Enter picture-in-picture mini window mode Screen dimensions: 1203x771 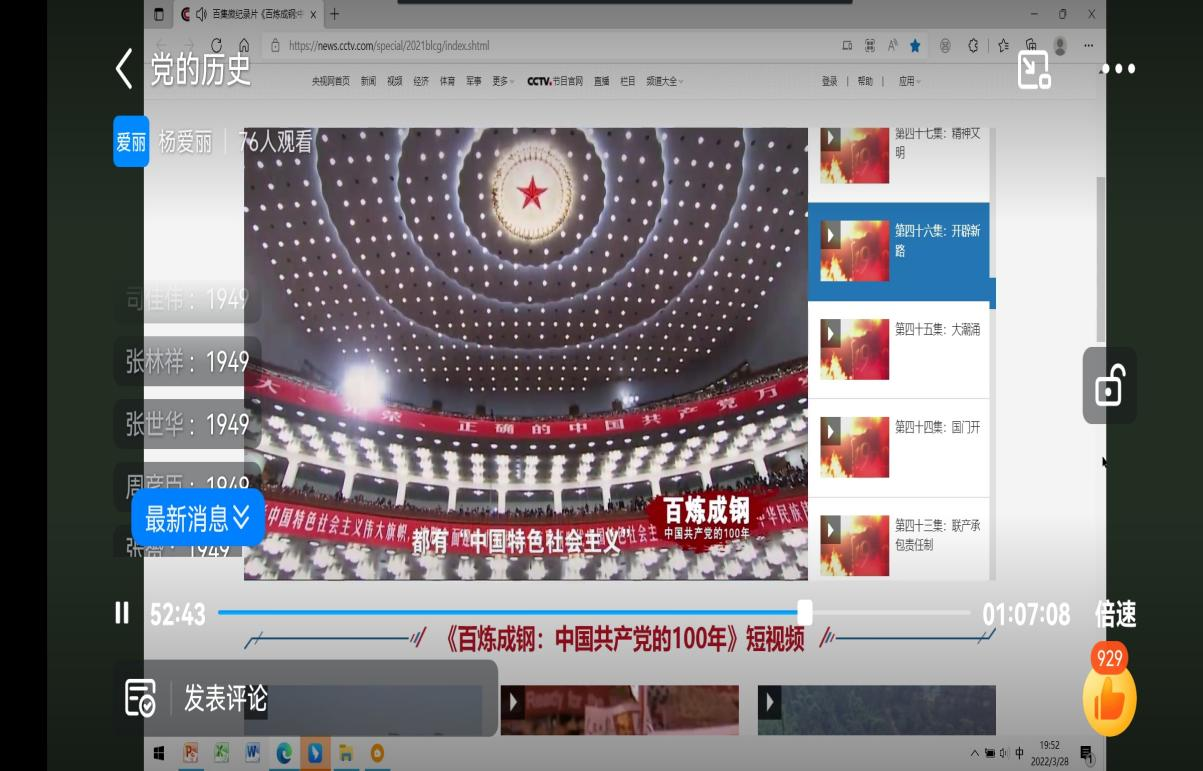1033,69
